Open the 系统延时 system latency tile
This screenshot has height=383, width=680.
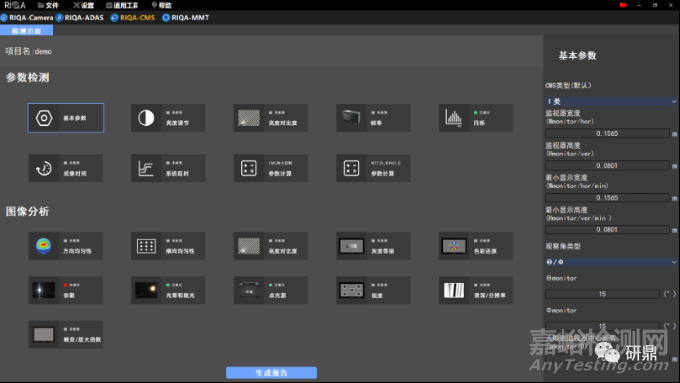(168, 168)
